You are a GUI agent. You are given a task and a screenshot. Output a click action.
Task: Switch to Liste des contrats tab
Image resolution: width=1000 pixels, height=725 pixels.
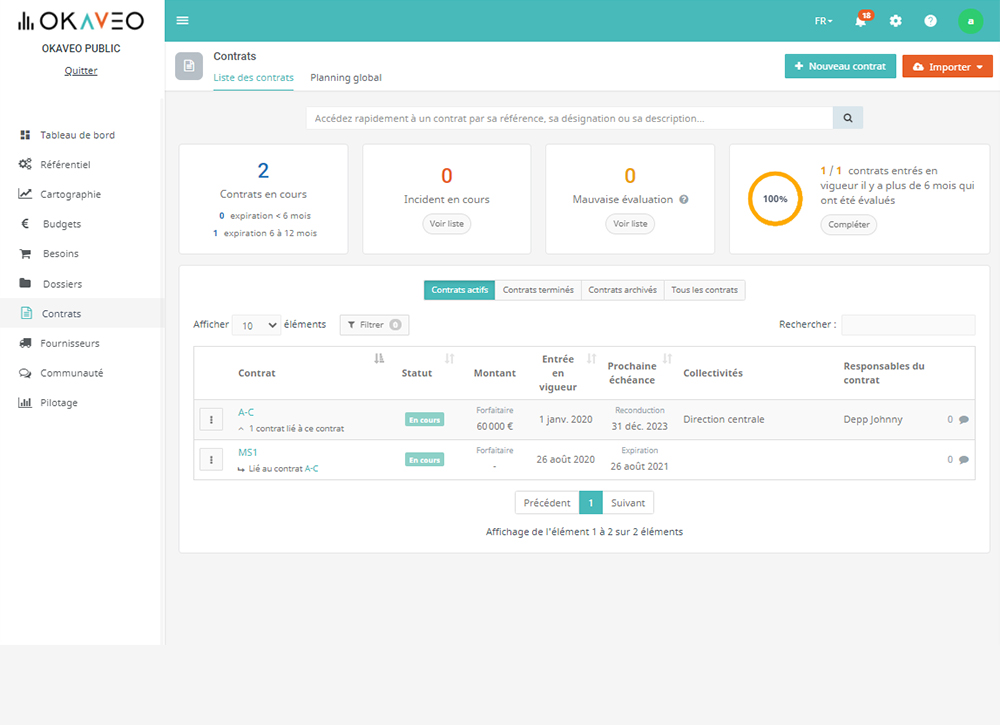253,78
